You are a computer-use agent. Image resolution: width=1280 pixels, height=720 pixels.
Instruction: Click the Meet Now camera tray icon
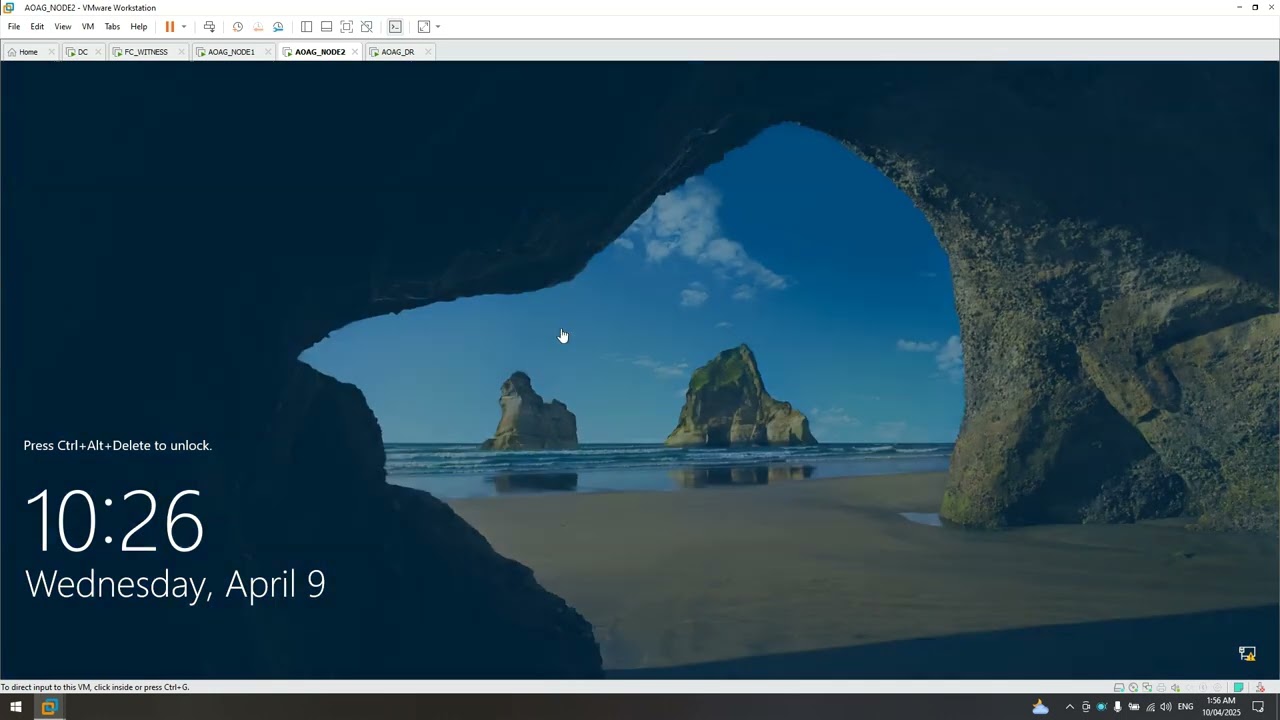pyautogui.click(x=1086, y=707)
